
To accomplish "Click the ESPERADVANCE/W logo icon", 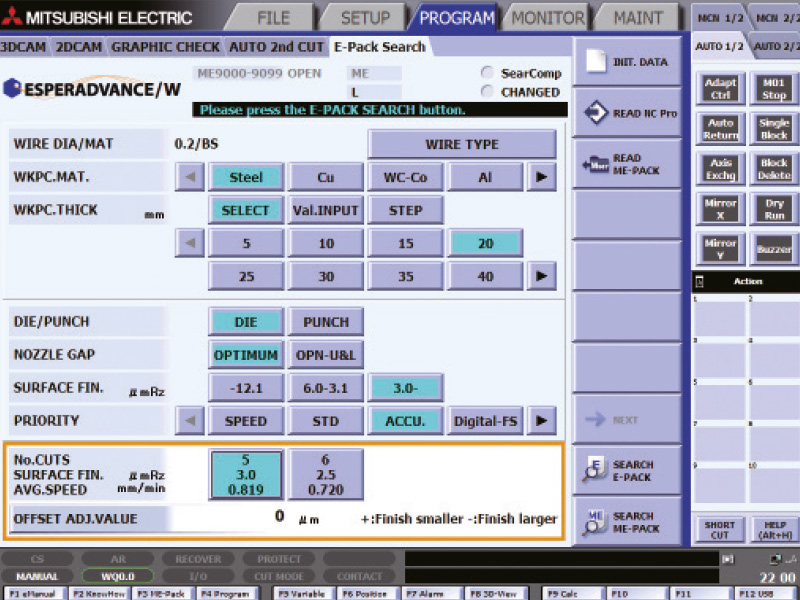I will tap(12, 89).
